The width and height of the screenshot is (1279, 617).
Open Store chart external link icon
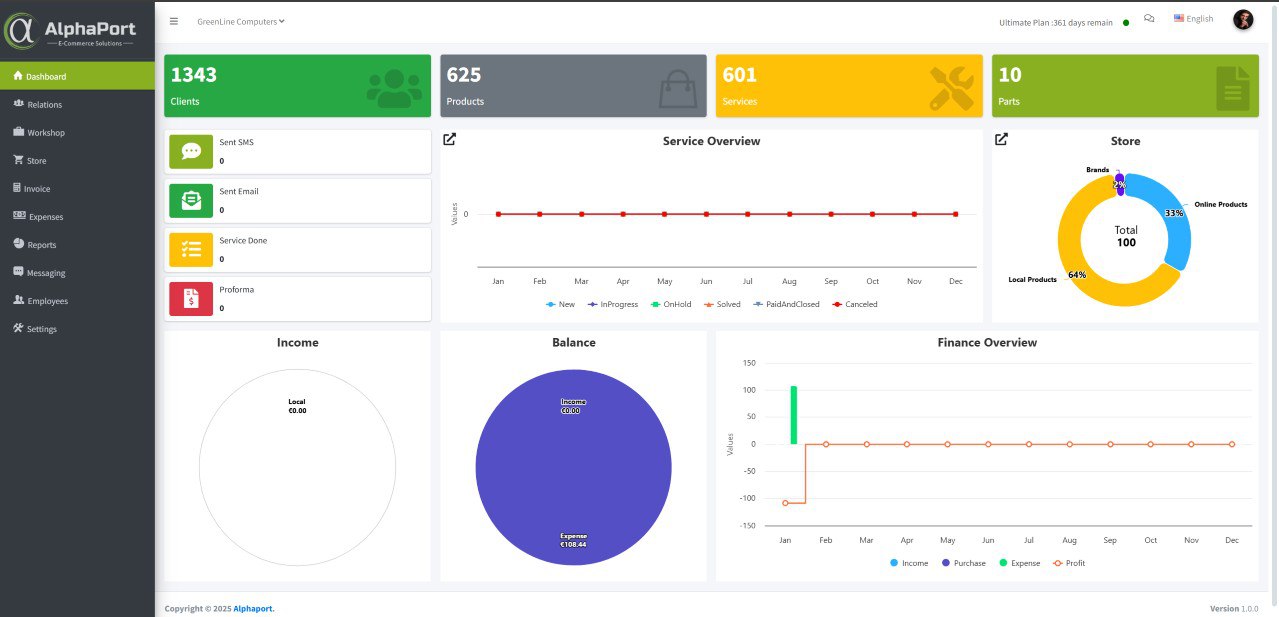(1001, 140)
